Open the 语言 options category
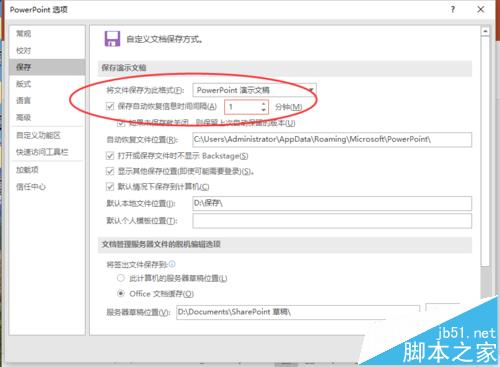Image resolution: width=500 pixels, height=367 pixels. [x=23, y=100]
